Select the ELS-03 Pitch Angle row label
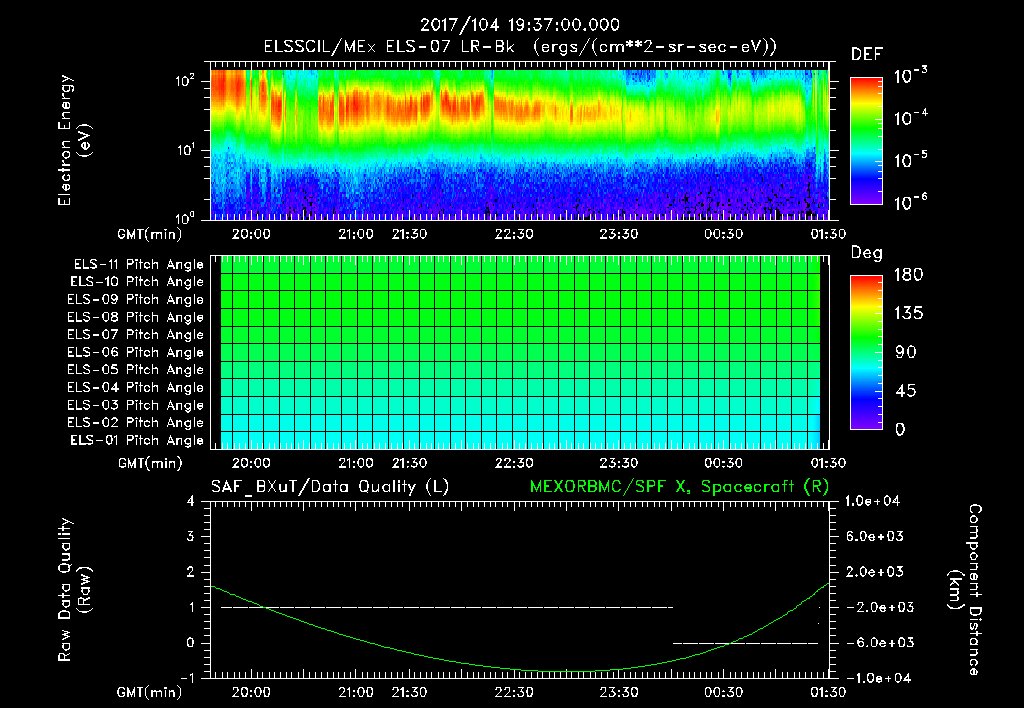Screen dimensions: 1024x708 136,405
